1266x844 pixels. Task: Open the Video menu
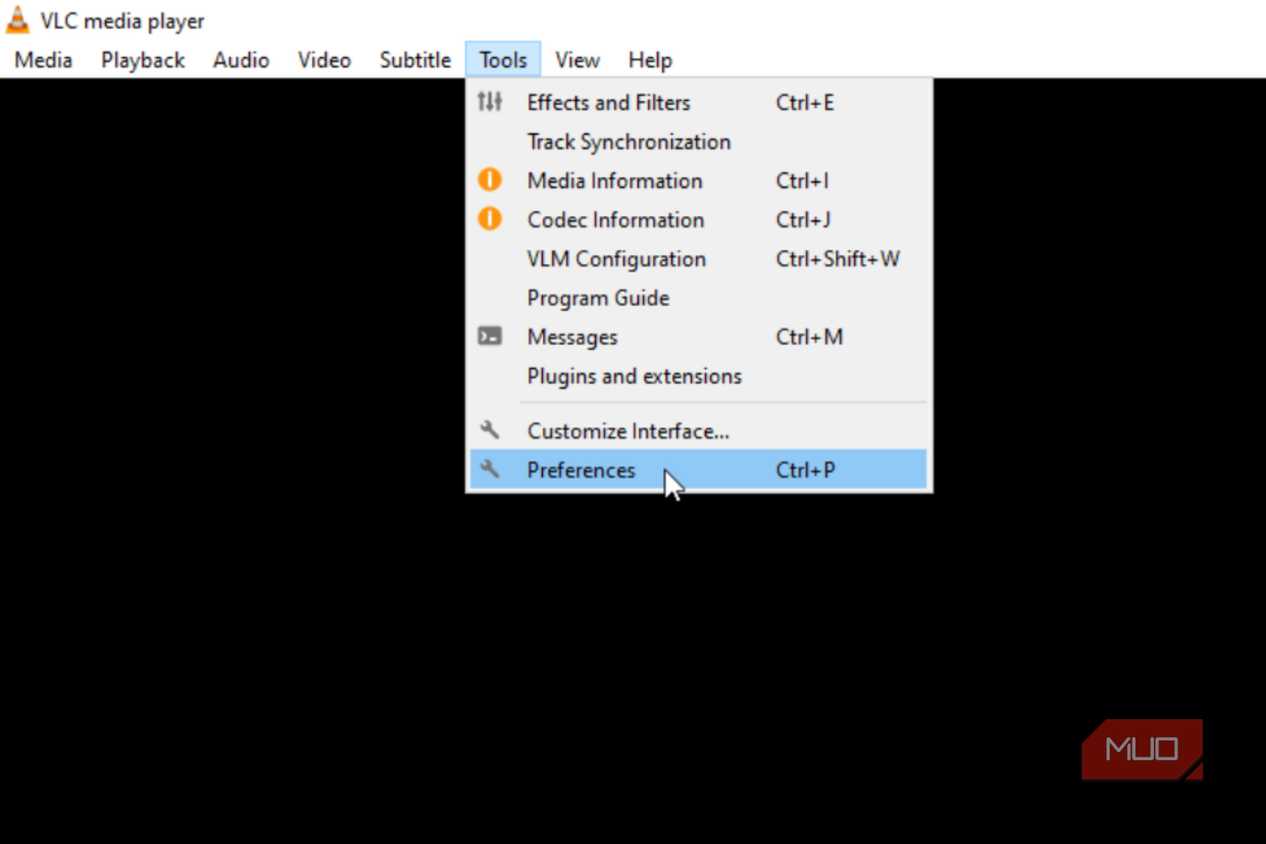[324, 60]
